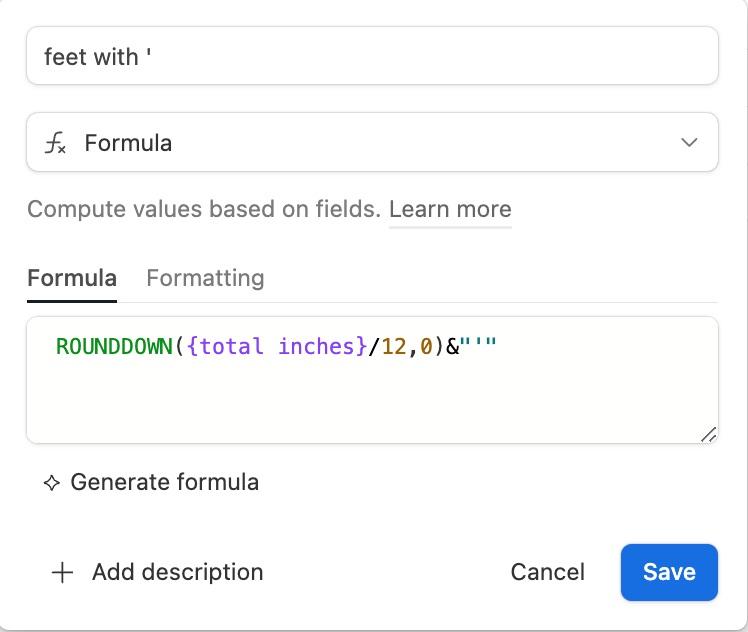Click the plus icon next to Add description
Image resolution: width=748 pixels, height=632 pixels.
62,572
